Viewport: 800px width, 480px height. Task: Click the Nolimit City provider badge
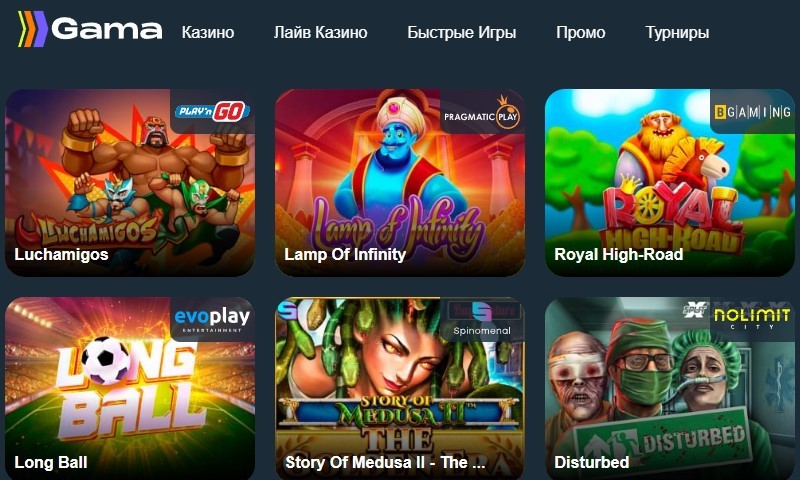(x=752, y=319)
